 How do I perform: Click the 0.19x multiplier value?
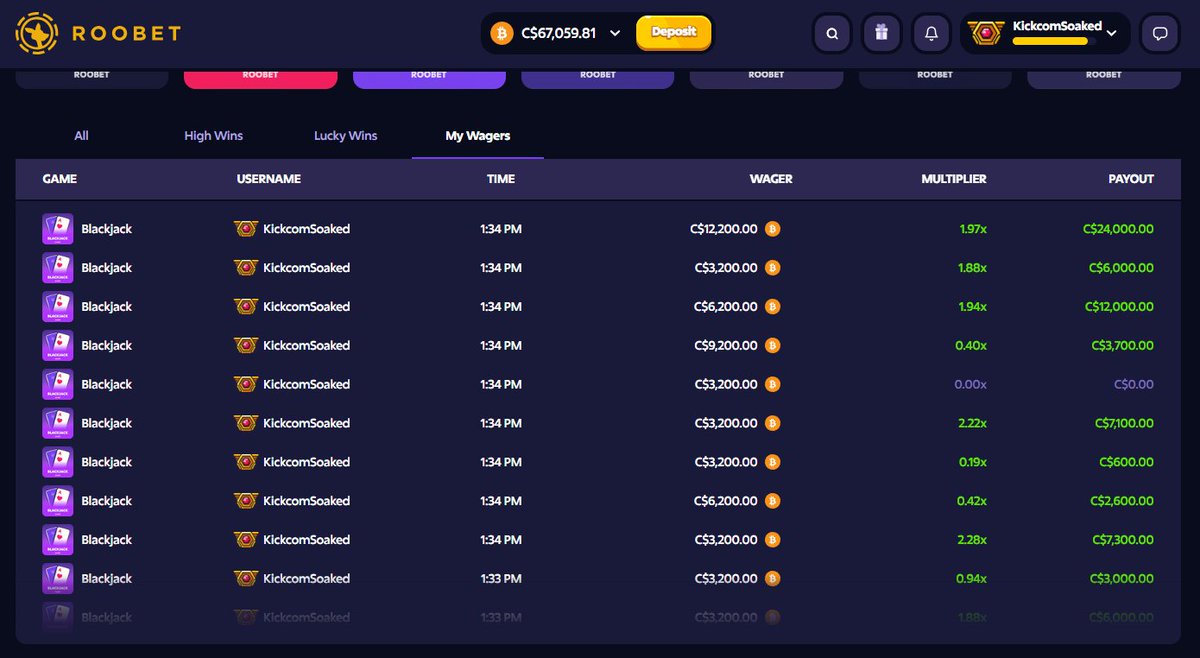(x=972, y=462)
